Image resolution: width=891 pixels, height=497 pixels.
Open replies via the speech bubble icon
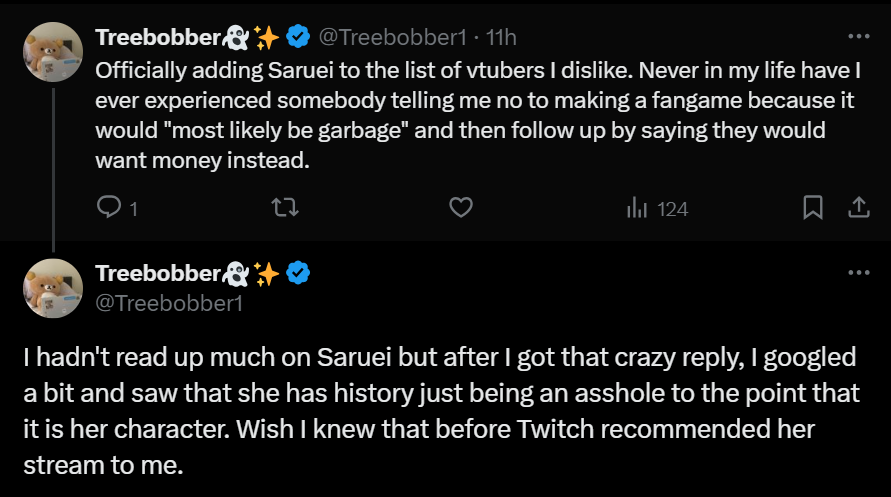click(108, 207)
